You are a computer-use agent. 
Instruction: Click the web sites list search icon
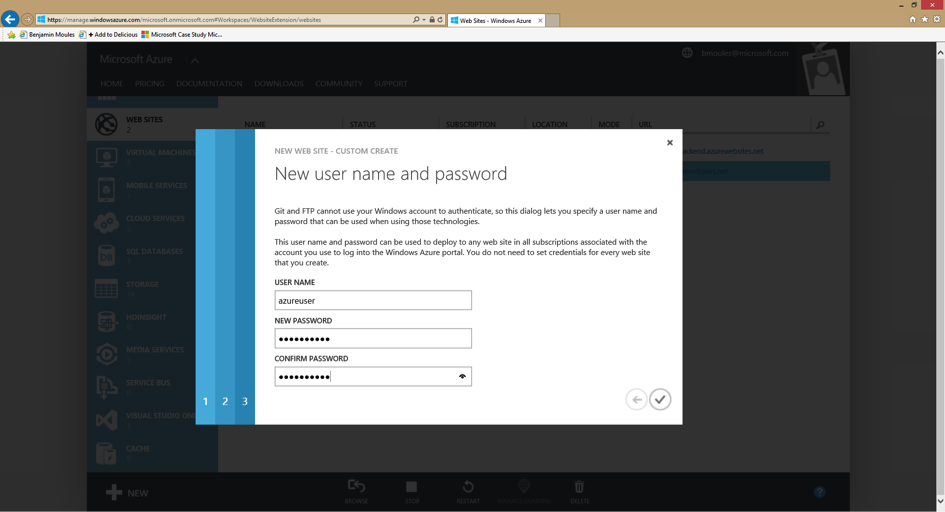pyautogui.click(x=820, y=125)
